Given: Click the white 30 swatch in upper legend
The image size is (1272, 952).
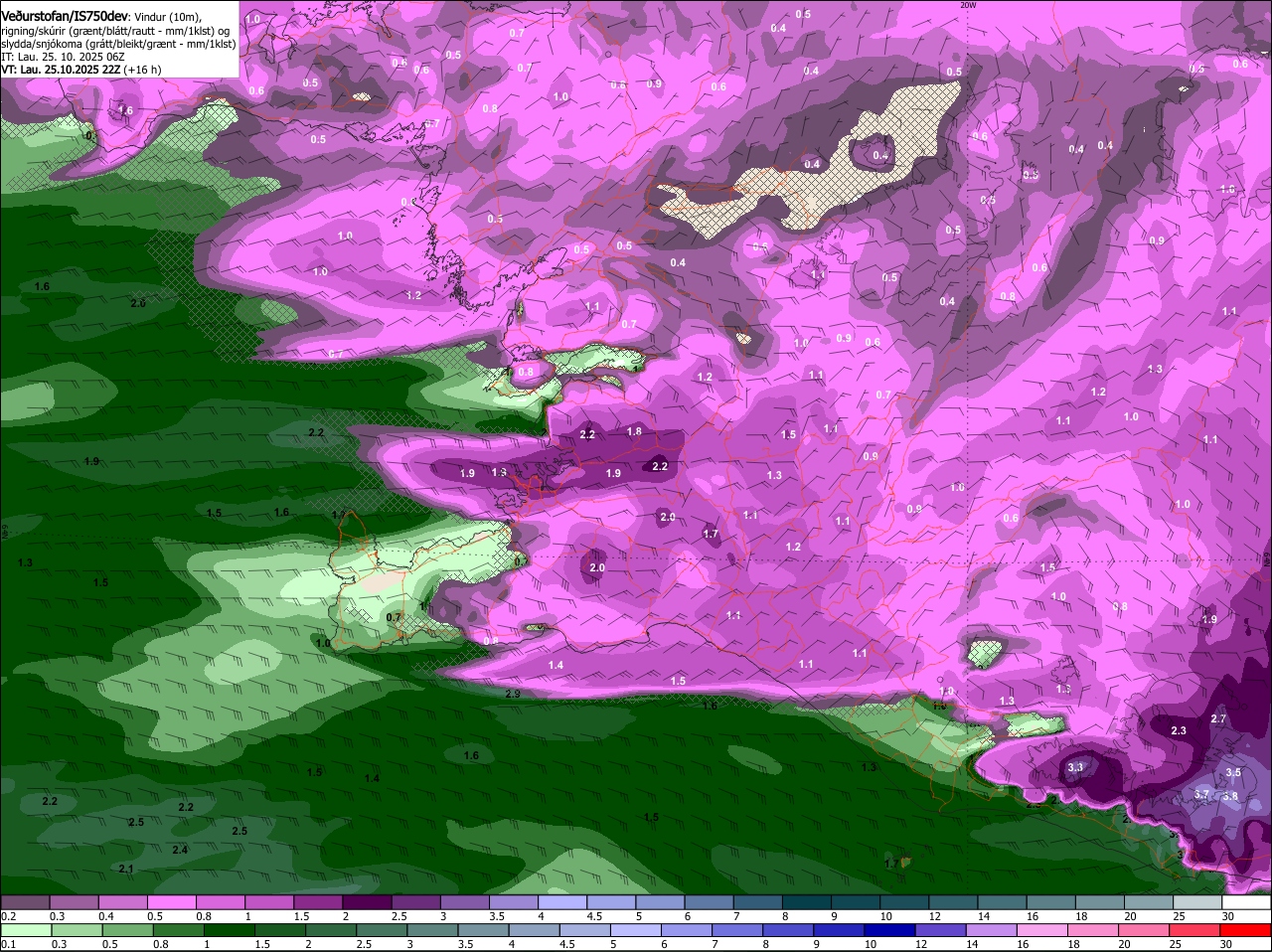Looking at the screenshot, I should pyautogui.click(x=1247, y=901).
